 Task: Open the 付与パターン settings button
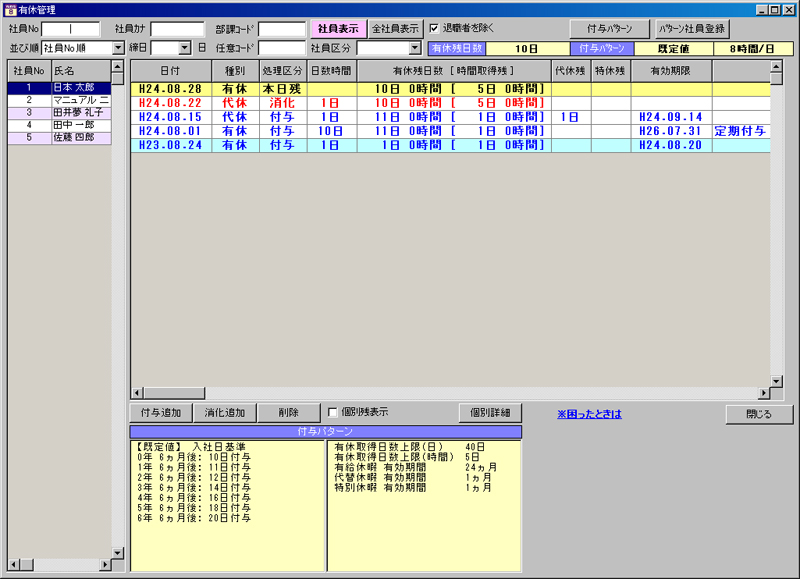click(609, 29)
